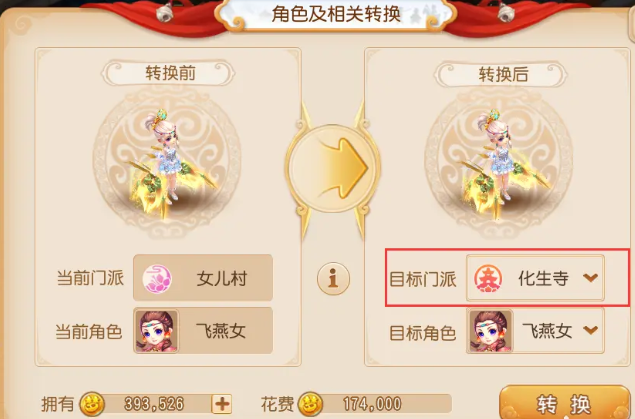
Task: Click the 女儿村 pink lotus faction icon
Action: click(157, 279)
